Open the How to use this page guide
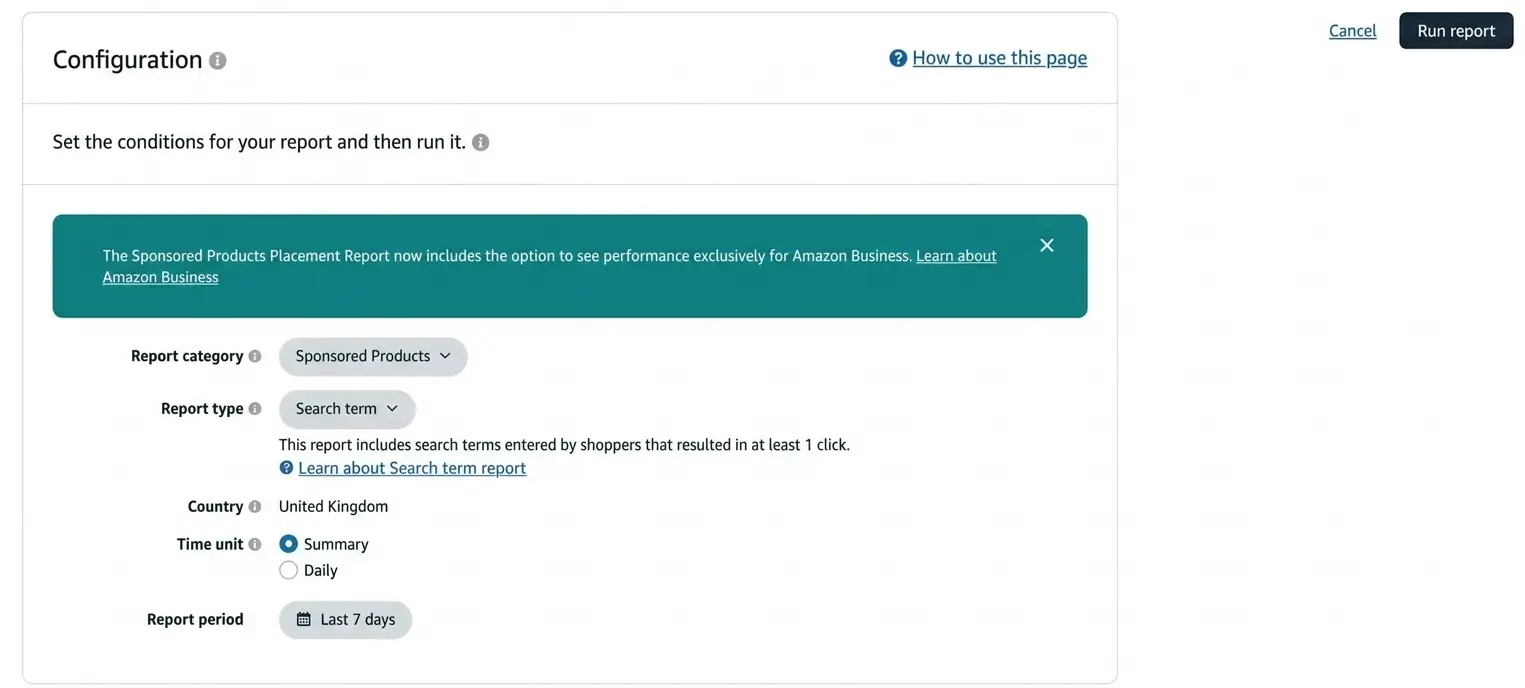Screen dimensions: 1525x688 click(x=999, y=58)
